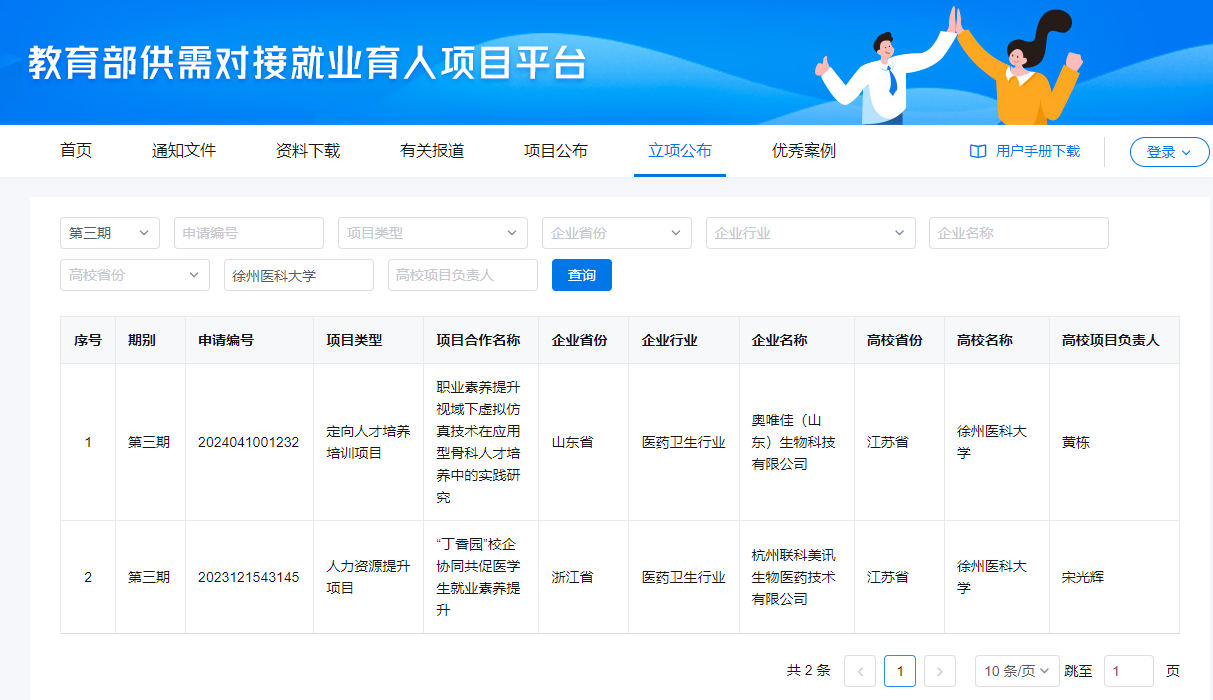Switch to the 首页 tab
The width and height of the screenshot is (1213, 700).
pyautogui.click(x=76, y=151)
